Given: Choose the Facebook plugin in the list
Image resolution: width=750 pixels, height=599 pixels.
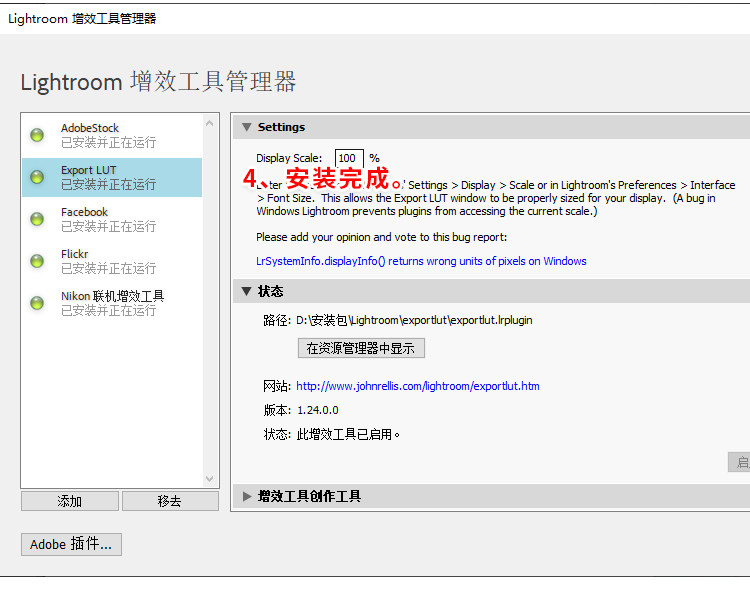Looking at the screenshot, I should pyautogui.click(x=112, y=219).
